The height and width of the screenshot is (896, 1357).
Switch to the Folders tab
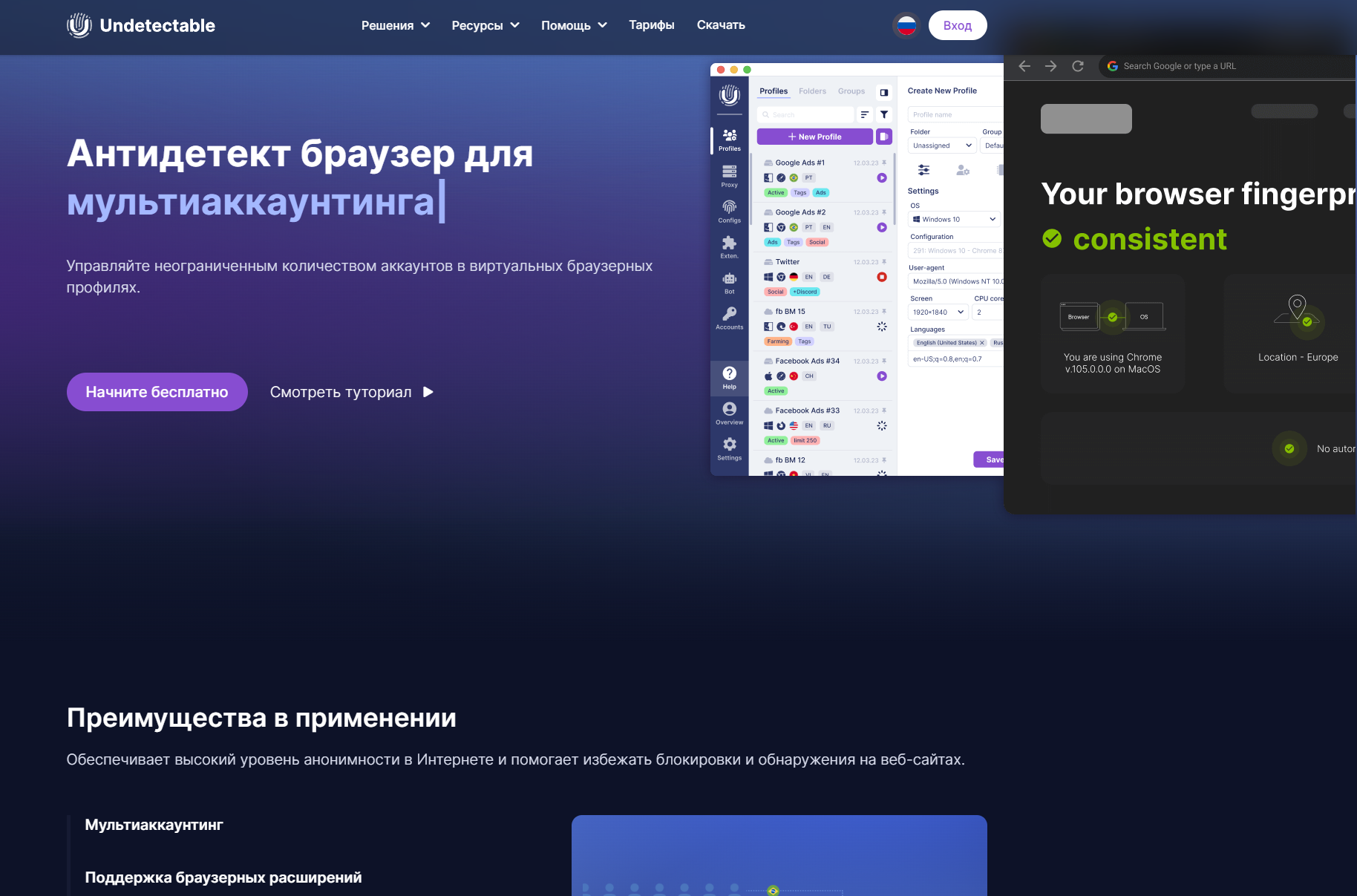[x=812, y=91]
